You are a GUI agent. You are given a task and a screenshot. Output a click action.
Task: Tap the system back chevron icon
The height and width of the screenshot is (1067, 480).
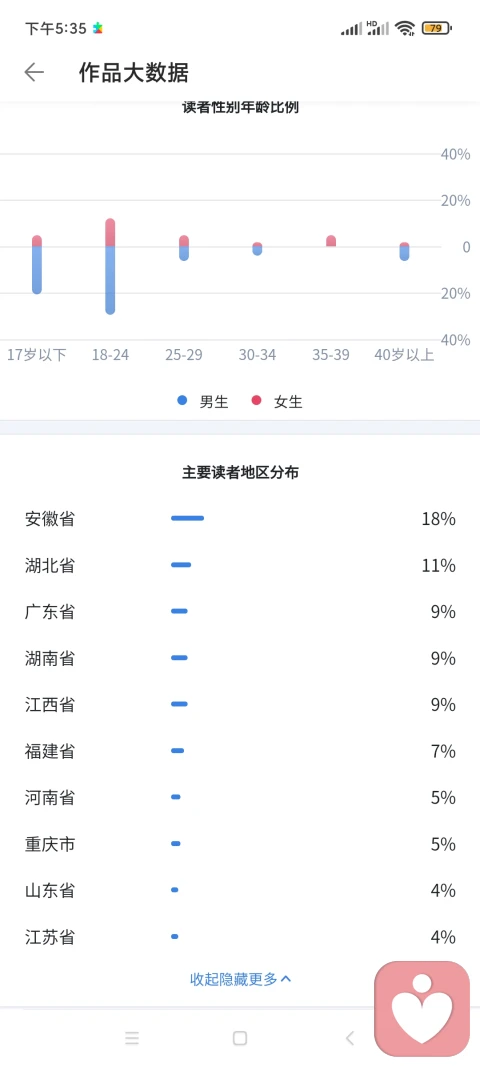click(350, 1038)
